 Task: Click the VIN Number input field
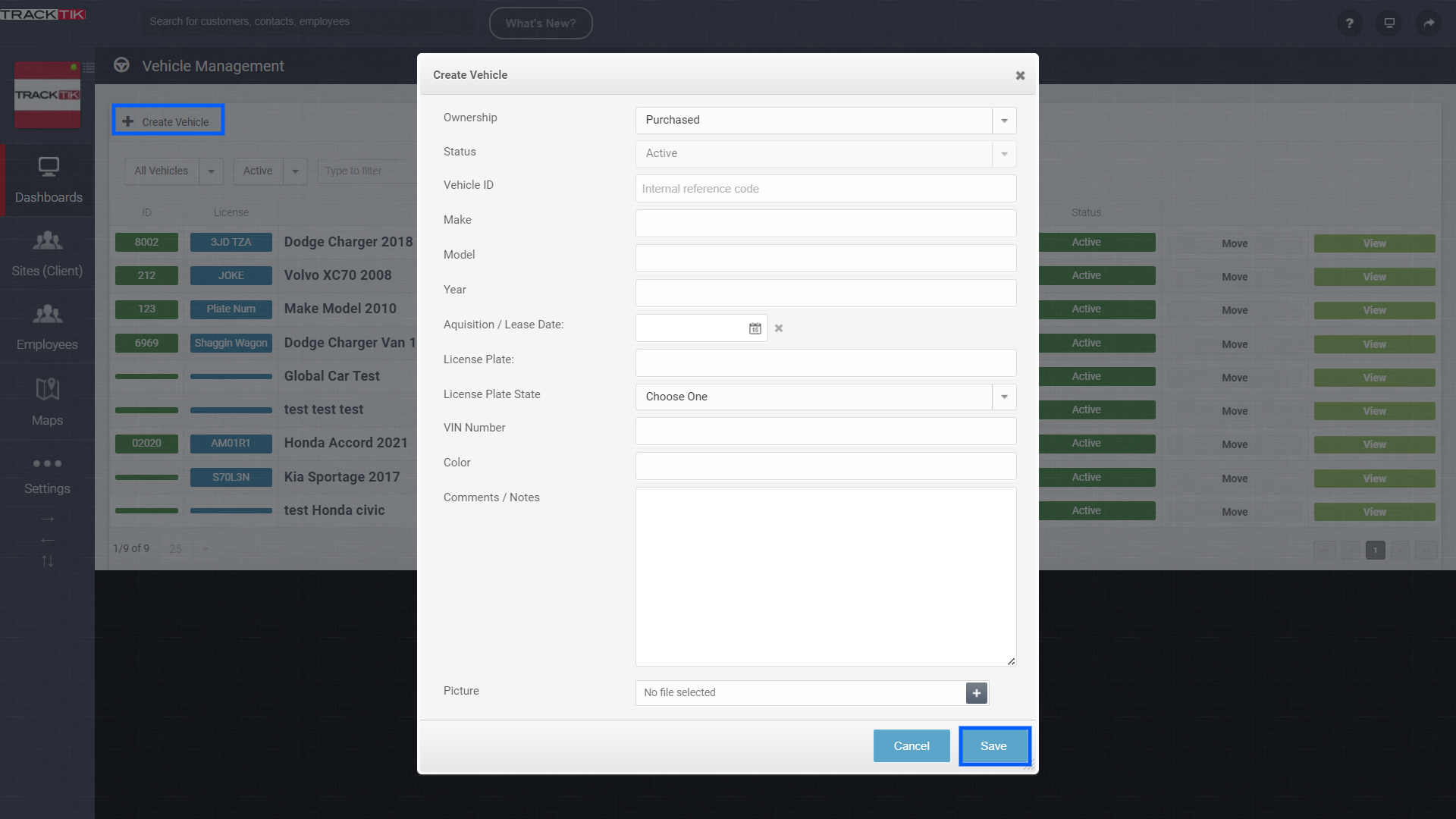[x=826, y=431]
